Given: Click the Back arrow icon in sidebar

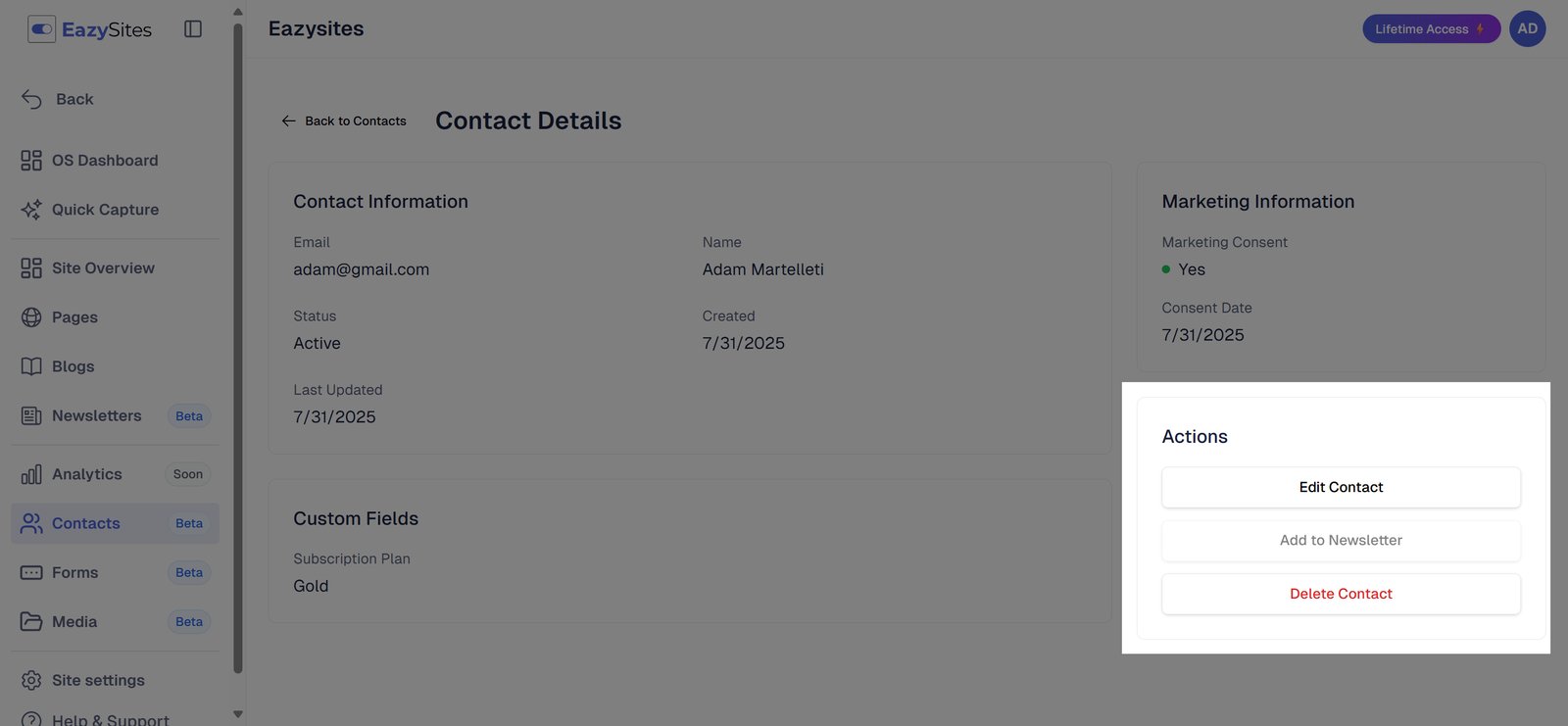Looking at the screenshot, I should pyautogui.click(x=31, y=99).
